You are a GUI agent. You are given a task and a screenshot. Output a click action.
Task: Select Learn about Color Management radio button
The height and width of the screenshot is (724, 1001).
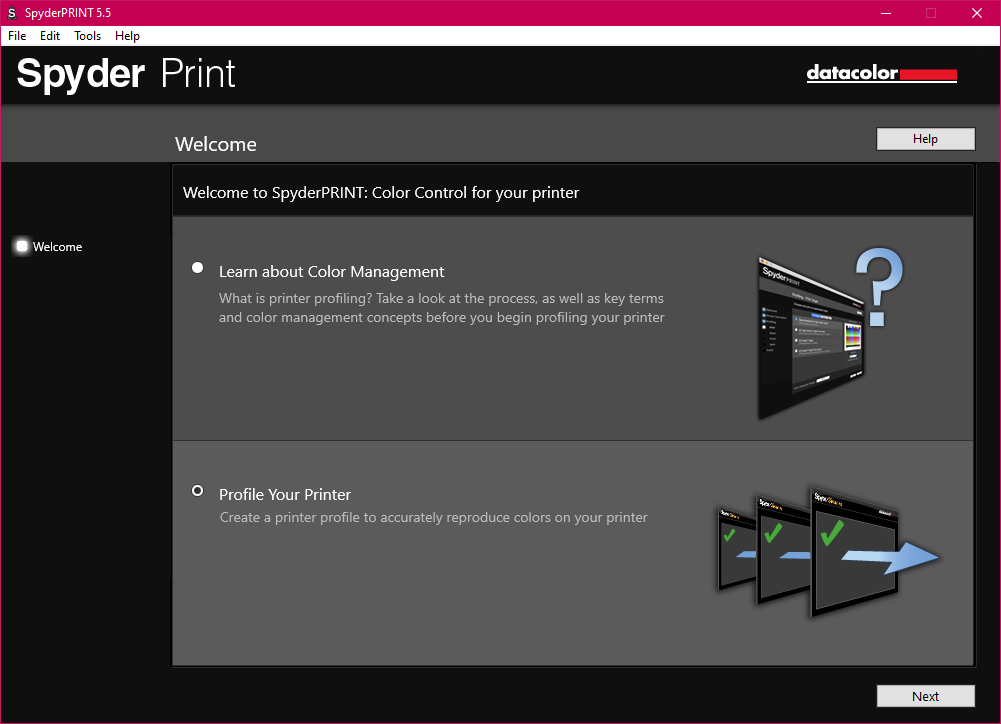point(197,268)
